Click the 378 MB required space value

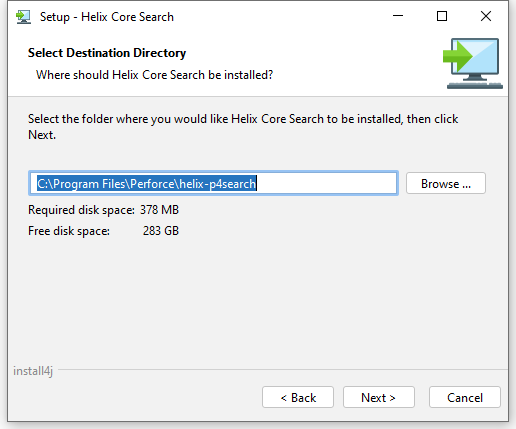click(x=159, y=210)
